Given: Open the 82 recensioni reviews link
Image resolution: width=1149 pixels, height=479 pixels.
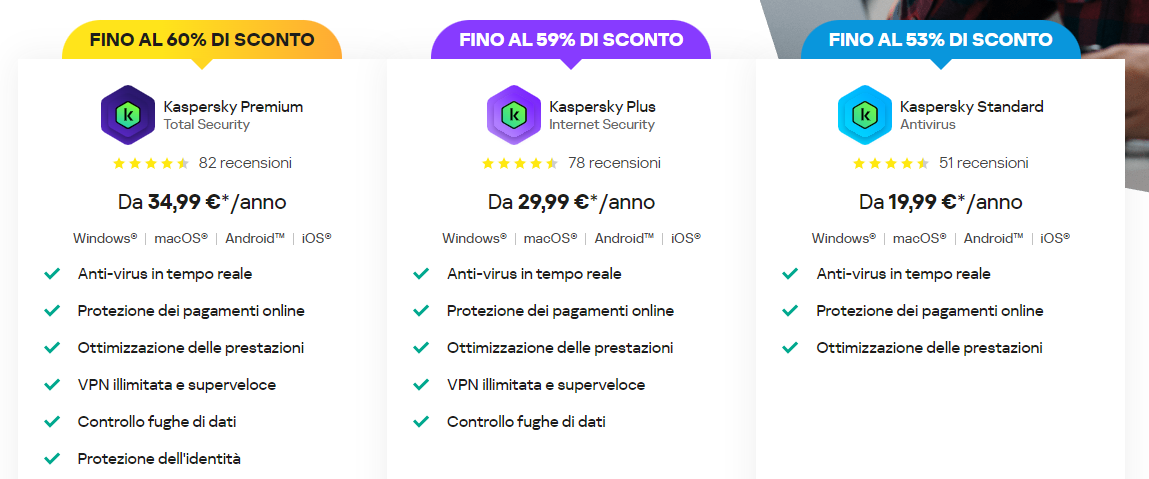Looking at the screenshot, I should click(245, 163).
